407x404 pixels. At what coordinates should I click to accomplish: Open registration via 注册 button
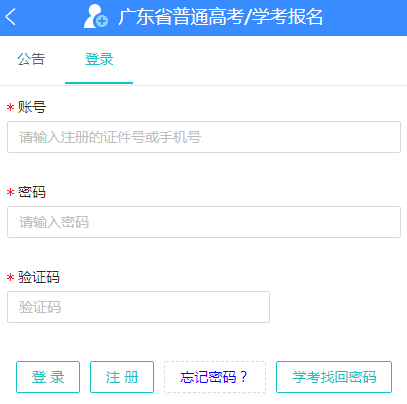coord(122,377)
